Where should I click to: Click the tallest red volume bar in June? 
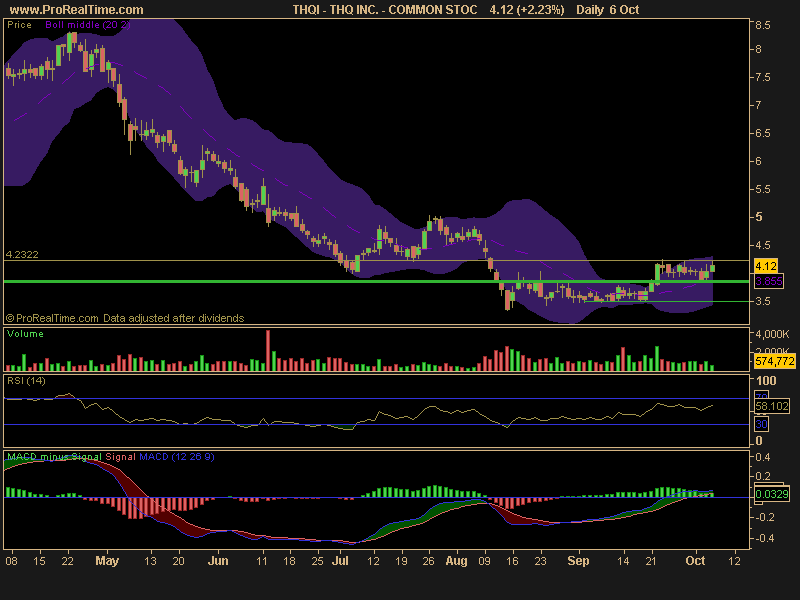coord(268,350)
